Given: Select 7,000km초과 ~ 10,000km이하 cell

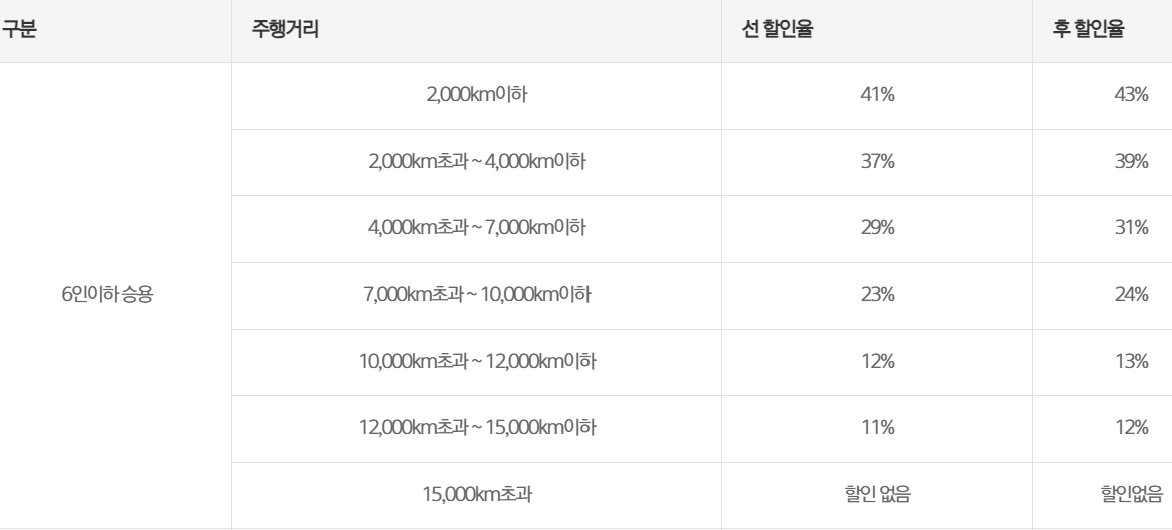Looking at the screenshot, I should [476, 295].
